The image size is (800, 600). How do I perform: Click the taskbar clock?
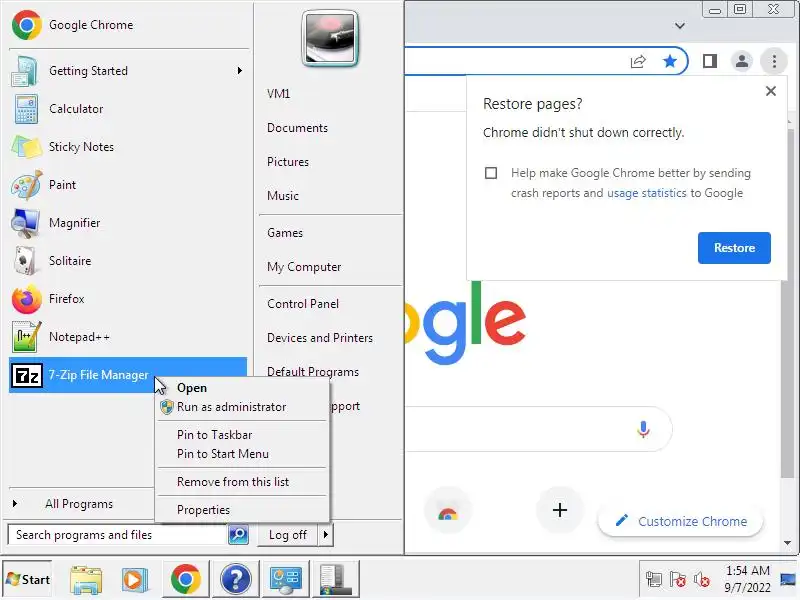click(747, 579)
